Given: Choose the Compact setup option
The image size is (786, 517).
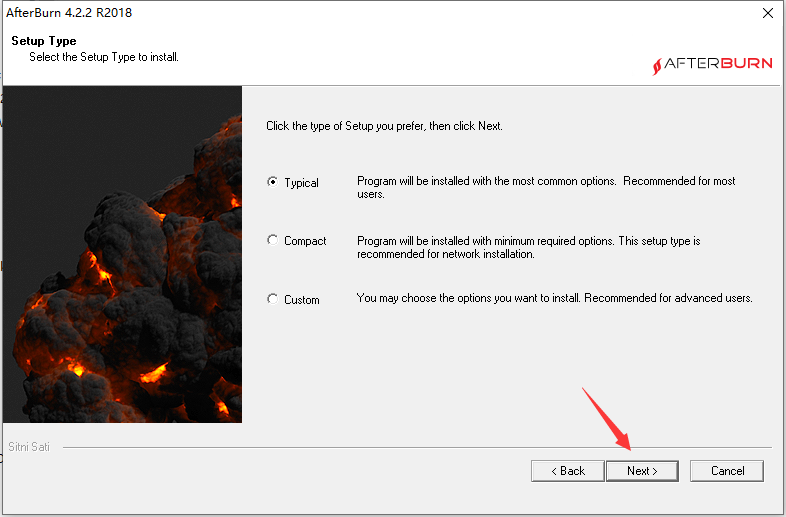Looking at the screenshot, I should 273,240.
